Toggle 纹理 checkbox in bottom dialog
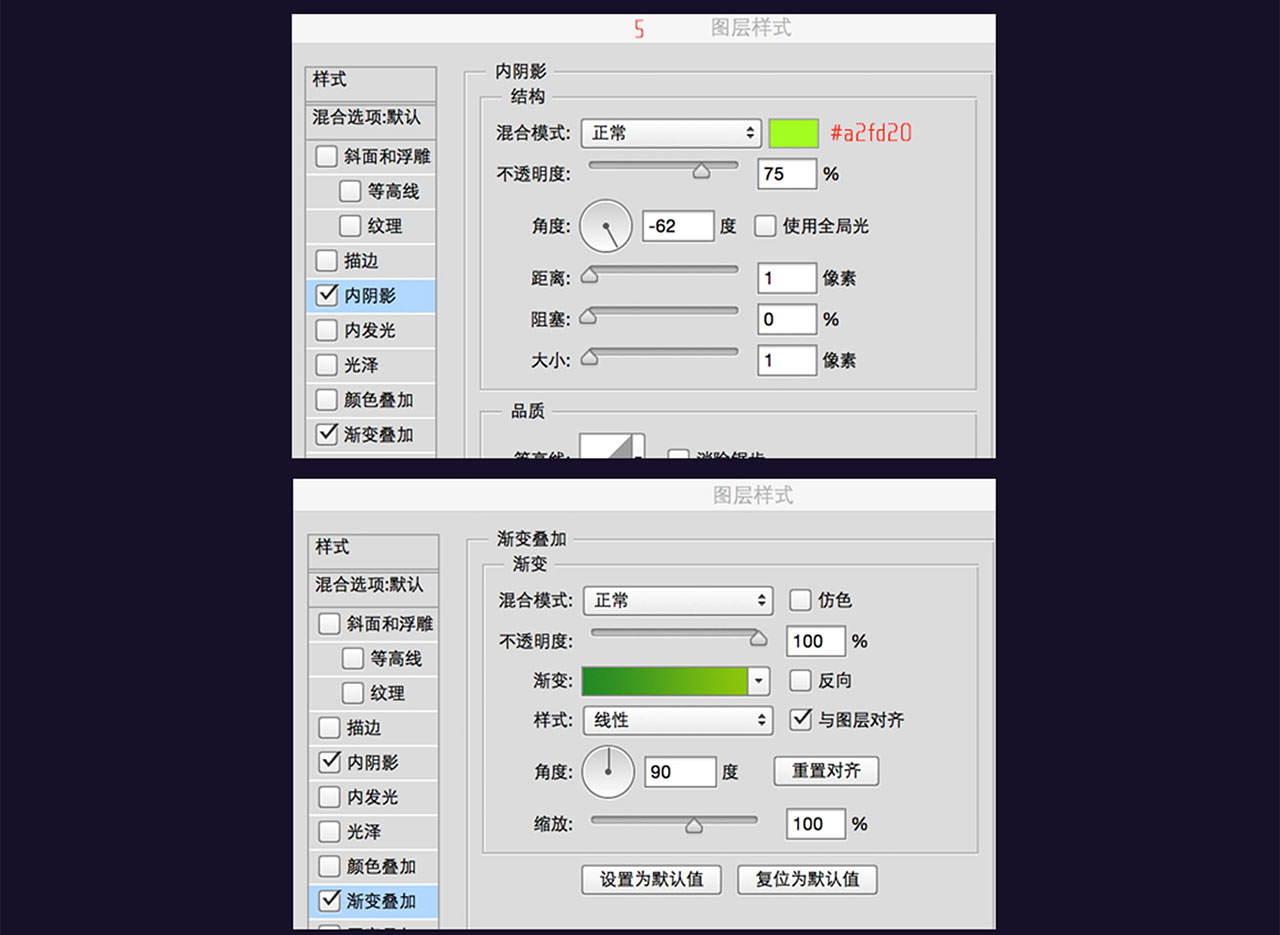Image resolution: width=1280 pixels, height=935 pixels. point(353,693)
